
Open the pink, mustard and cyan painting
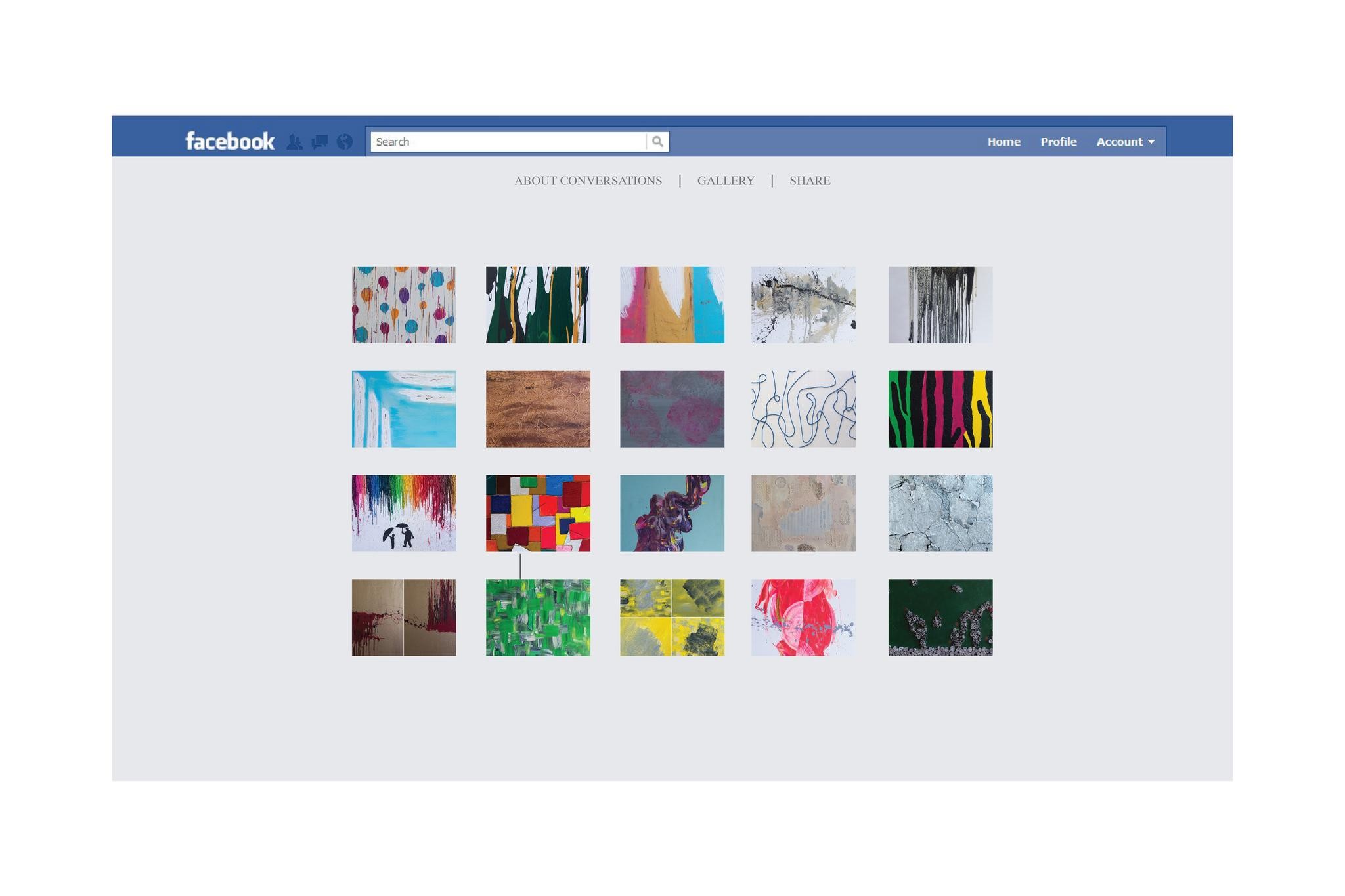coord(672,305)
